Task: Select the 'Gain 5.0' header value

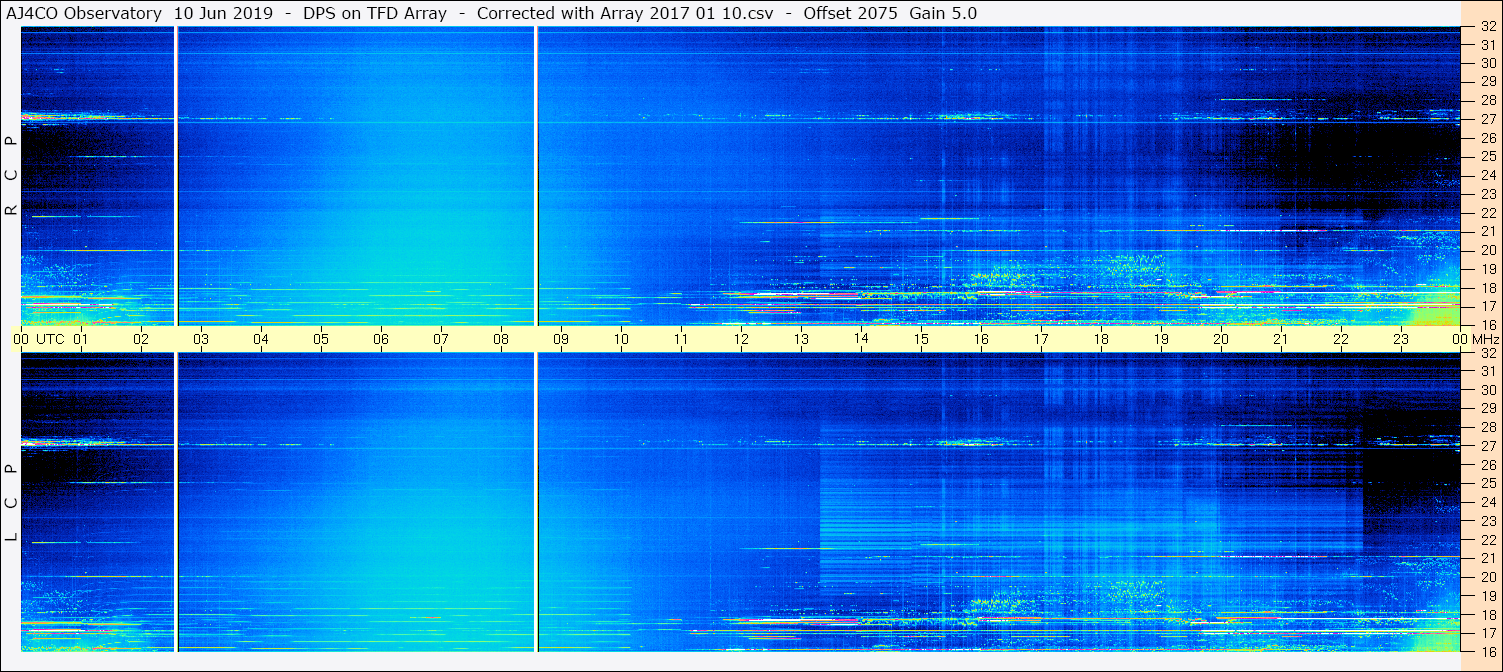Action: tap(945, 14)
